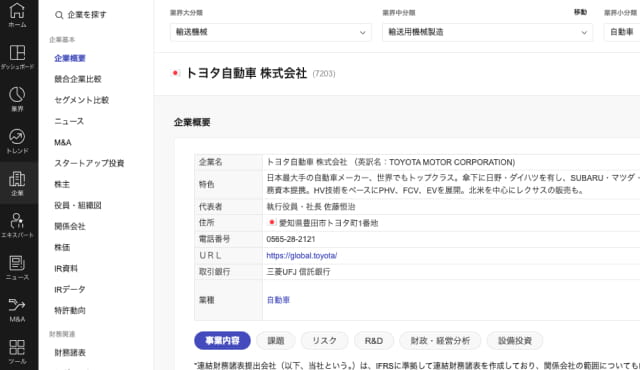640x370 pixels.
Task: Switch to the 課題 tab
Action: coord(276,341)
